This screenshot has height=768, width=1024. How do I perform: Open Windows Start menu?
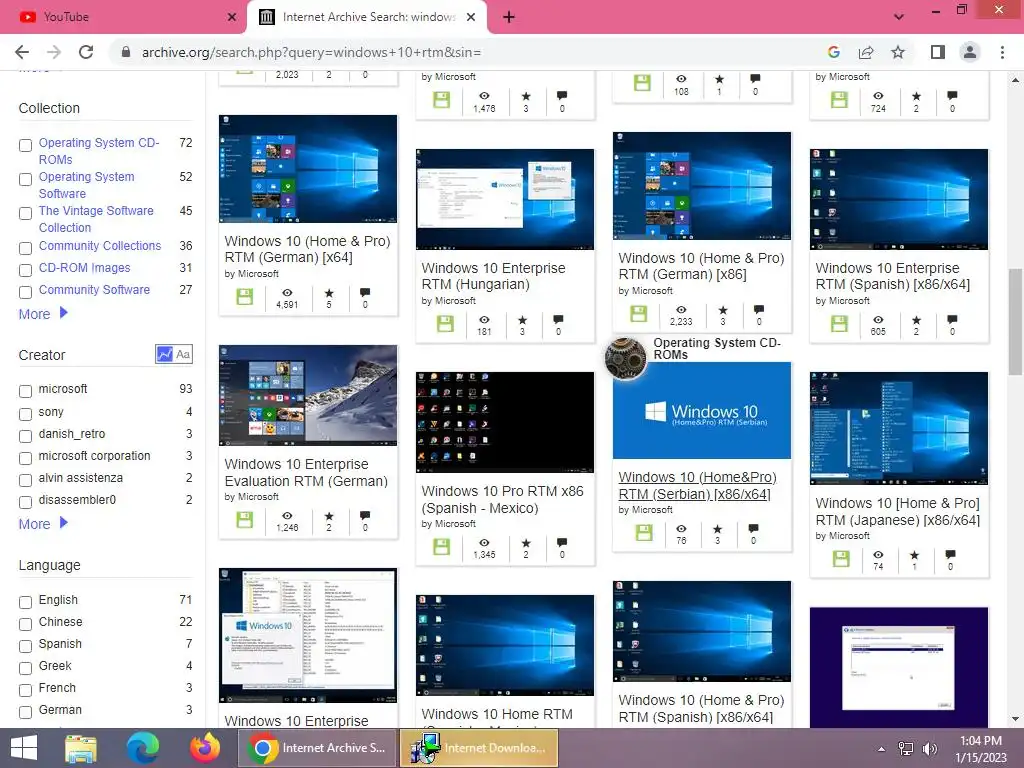point(24,748)
